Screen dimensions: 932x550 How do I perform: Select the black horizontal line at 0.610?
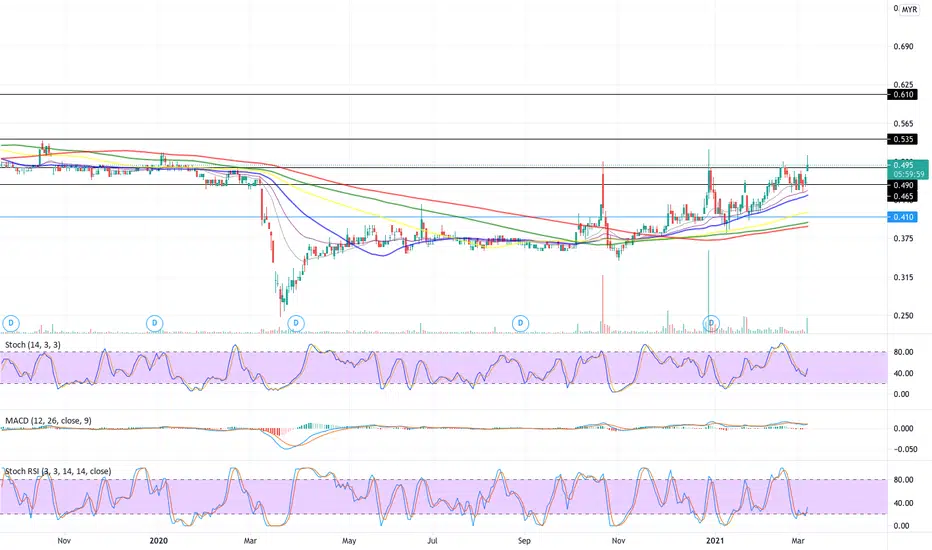click(443, 95)
